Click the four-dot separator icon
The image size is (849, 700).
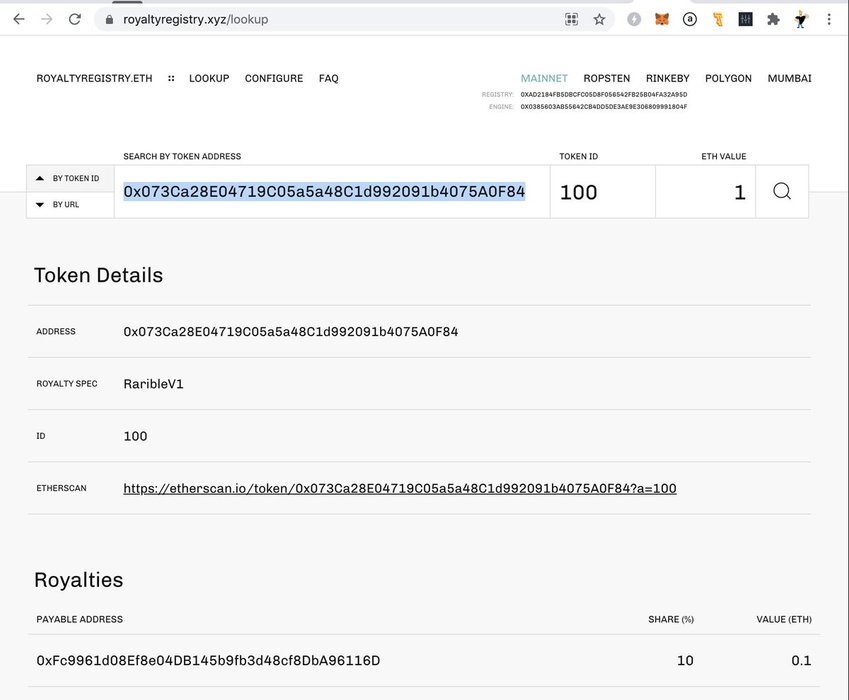coord(171,78)
